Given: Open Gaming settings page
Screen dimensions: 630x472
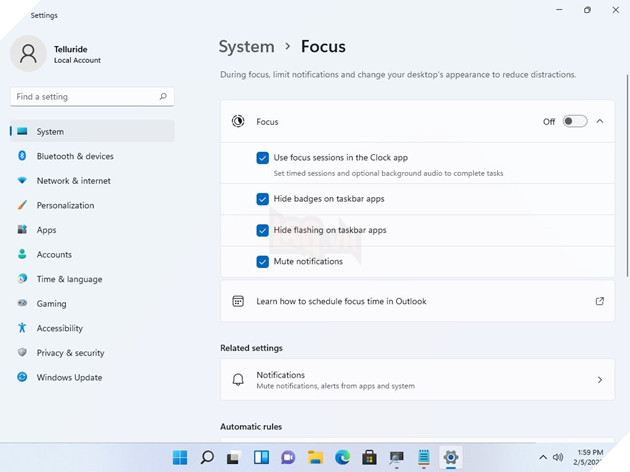Looking at the screenshot, I should point(92,303).
